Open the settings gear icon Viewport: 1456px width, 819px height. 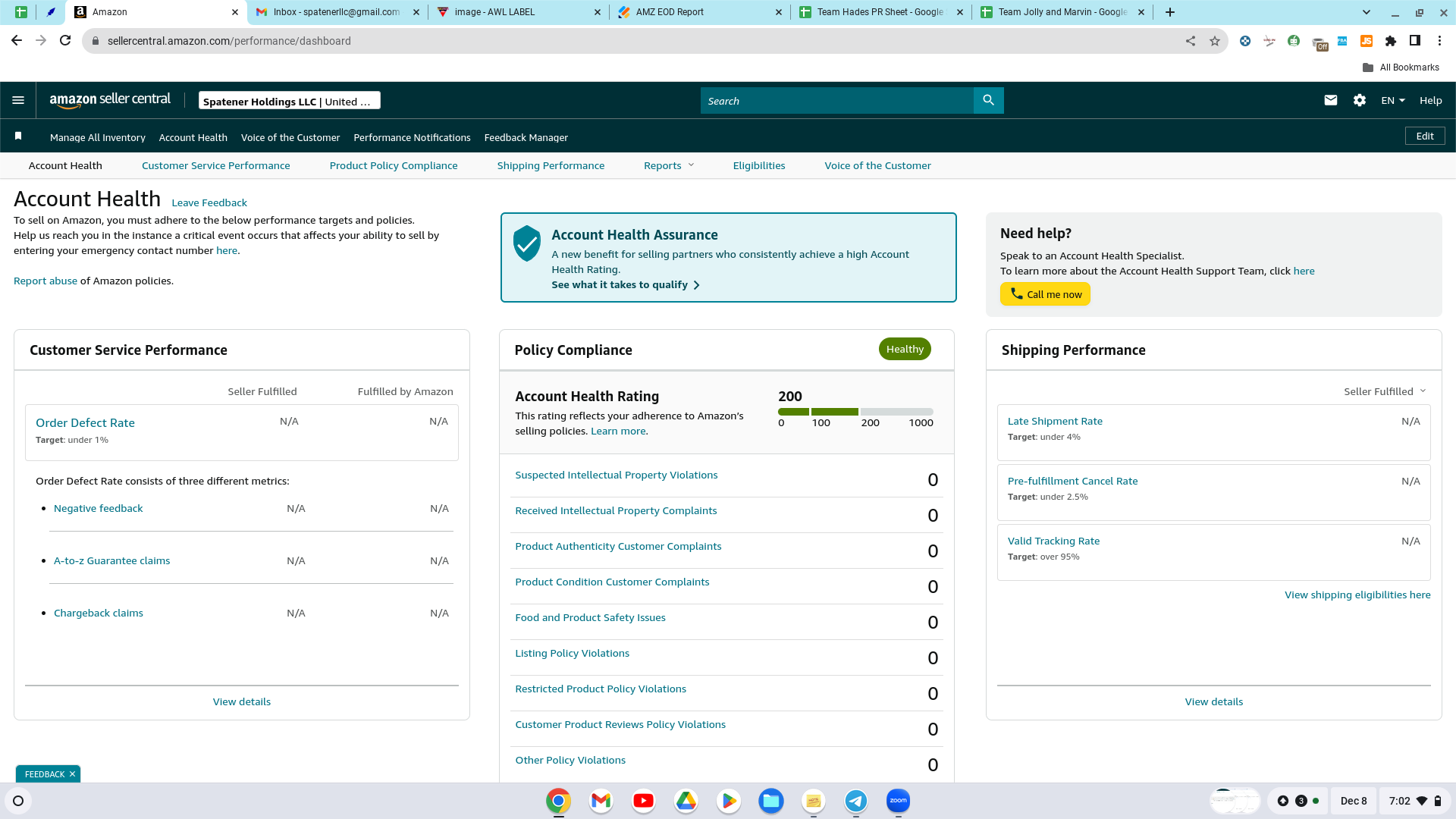tap(1360, 100)
